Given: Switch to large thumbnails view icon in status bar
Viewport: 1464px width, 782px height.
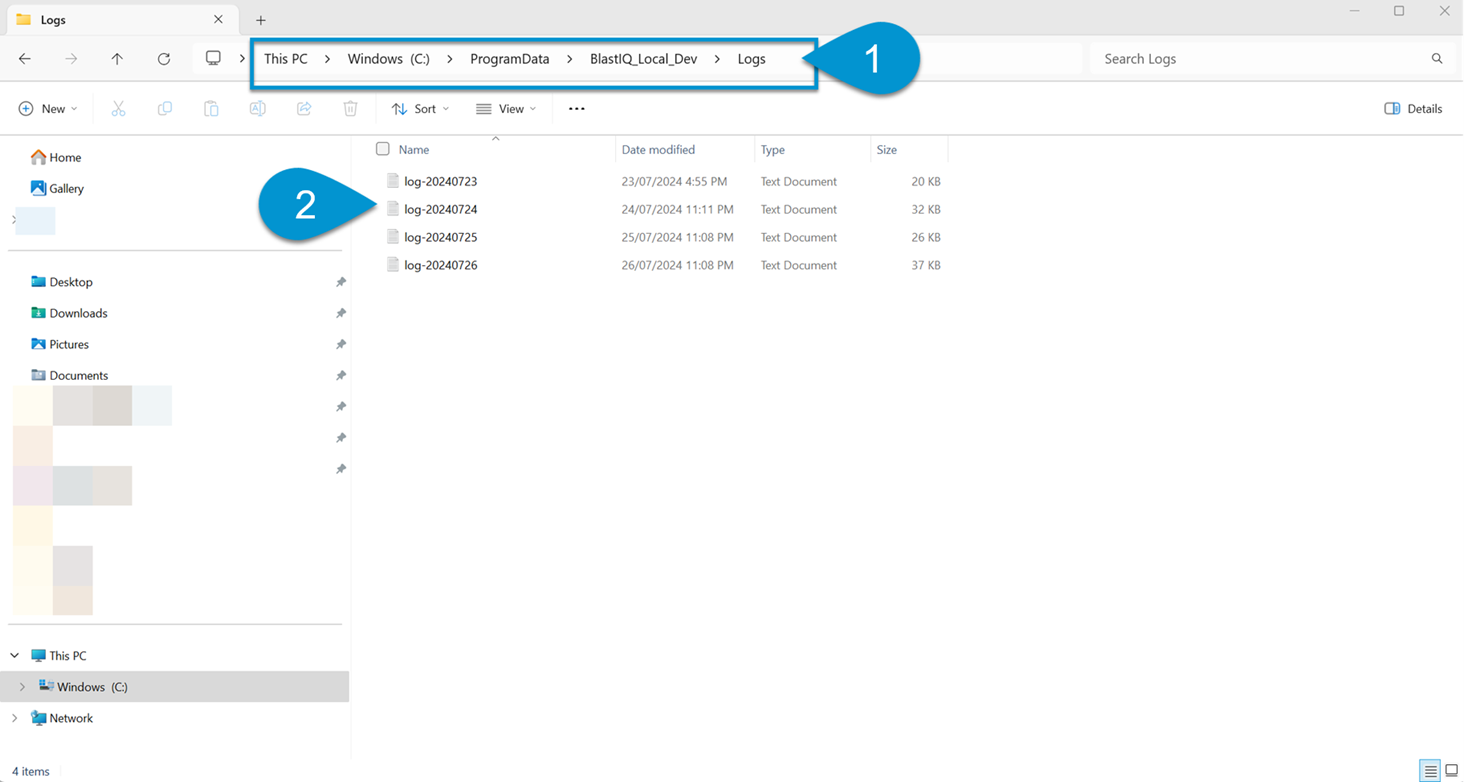Looking at the screenshot, I should tap(1452, 771).
